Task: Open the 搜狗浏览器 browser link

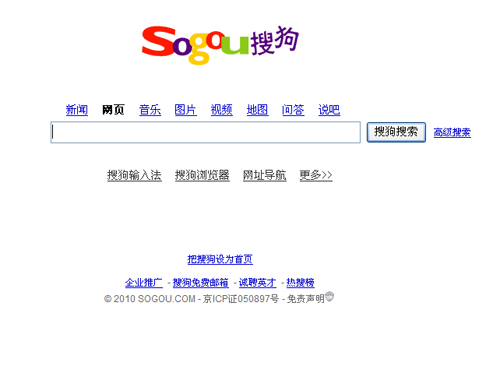Action: point(202,175)
